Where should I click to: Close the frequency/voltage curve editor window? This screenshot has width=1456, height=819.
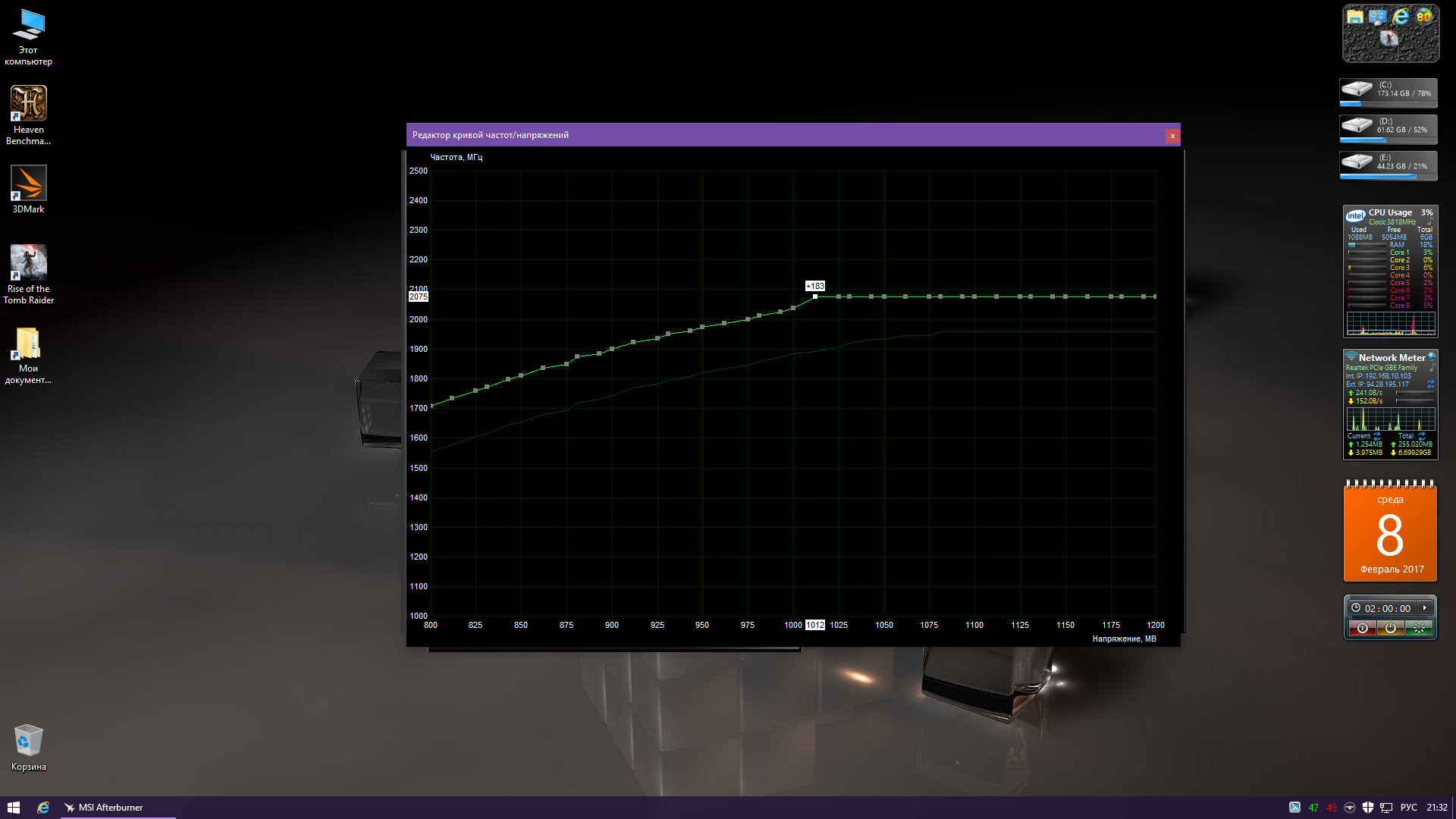[x=1172, y=136]
